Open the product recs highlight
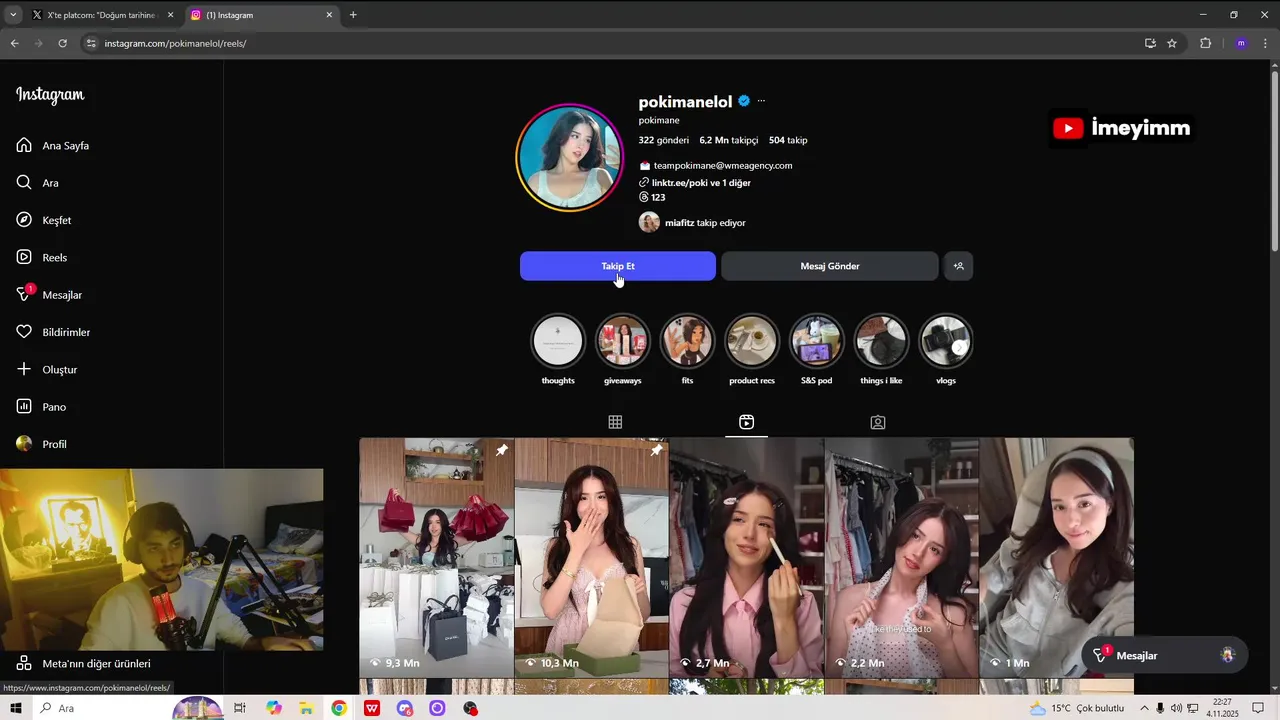This screenshot has height=720, width=1280. pyautogui.click(x=752, y=350)
